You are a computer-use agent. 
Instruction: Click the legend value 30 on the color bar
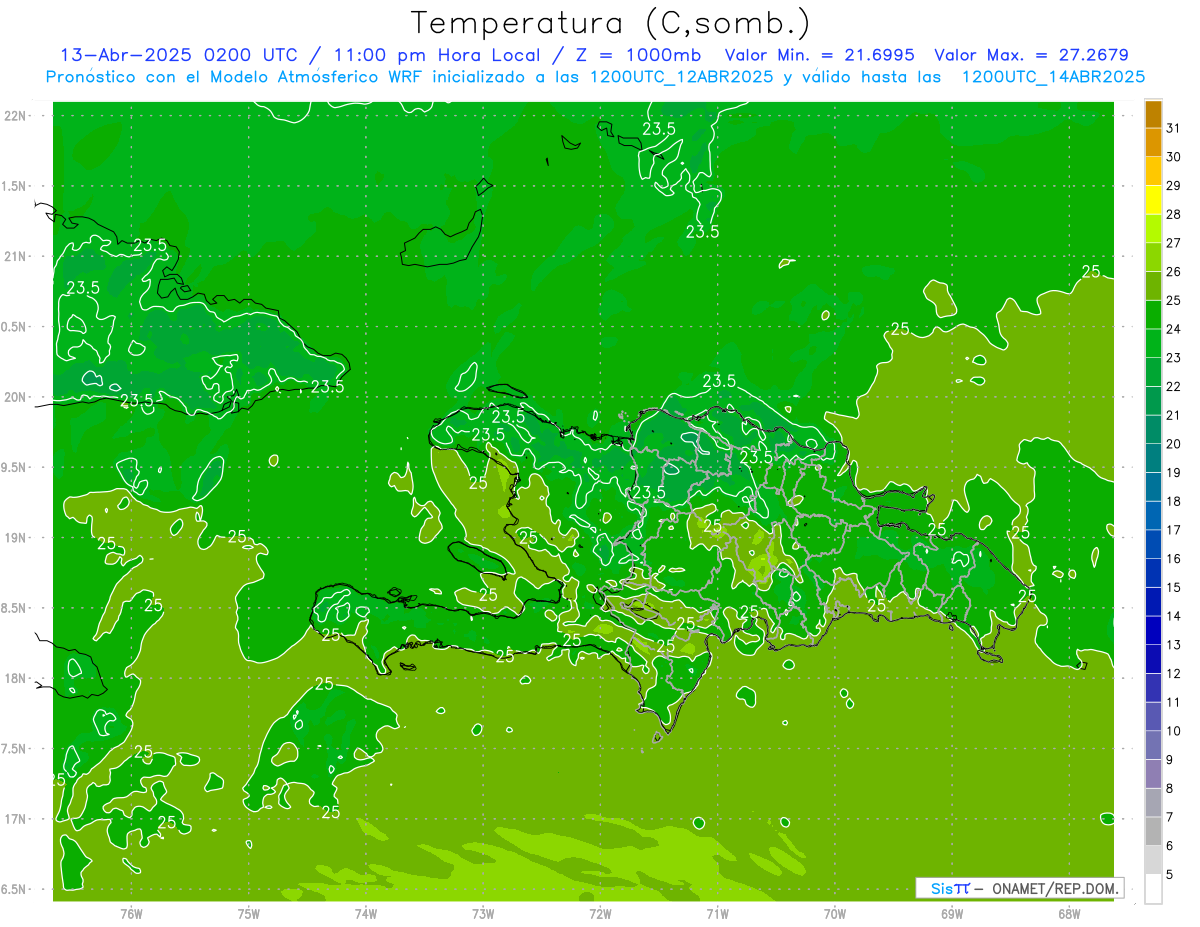1174,157
